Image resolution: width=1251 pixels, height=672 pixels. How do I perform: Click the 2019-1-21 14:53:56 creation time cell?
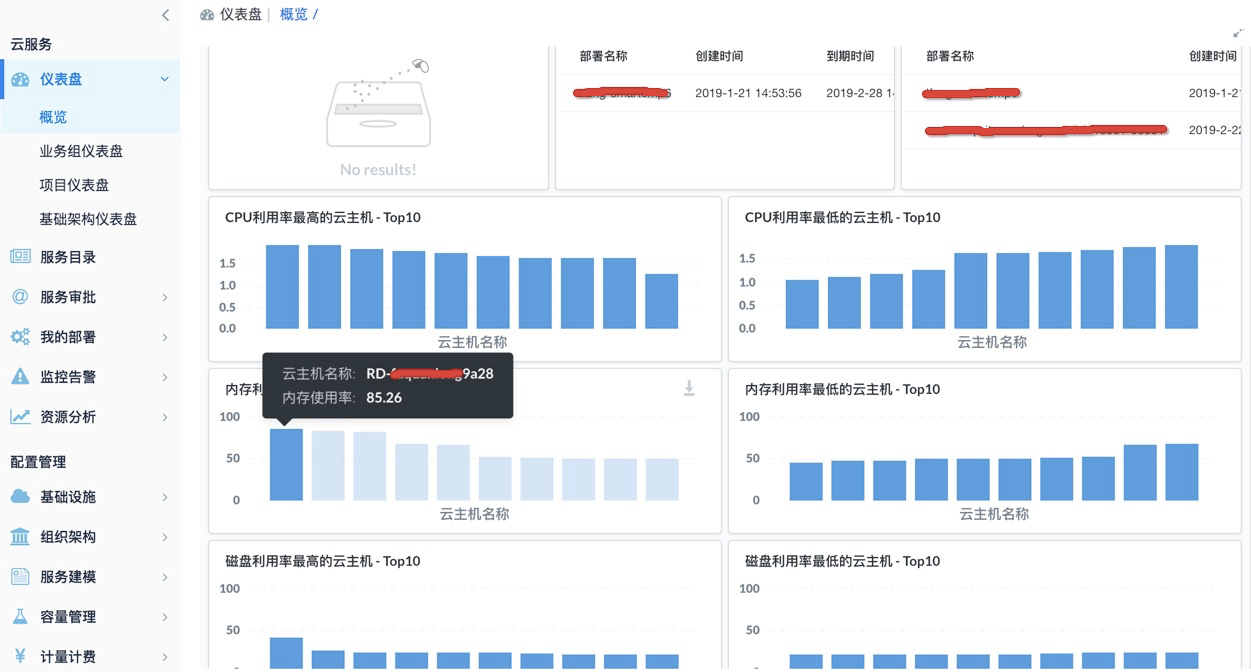(748, 93)
